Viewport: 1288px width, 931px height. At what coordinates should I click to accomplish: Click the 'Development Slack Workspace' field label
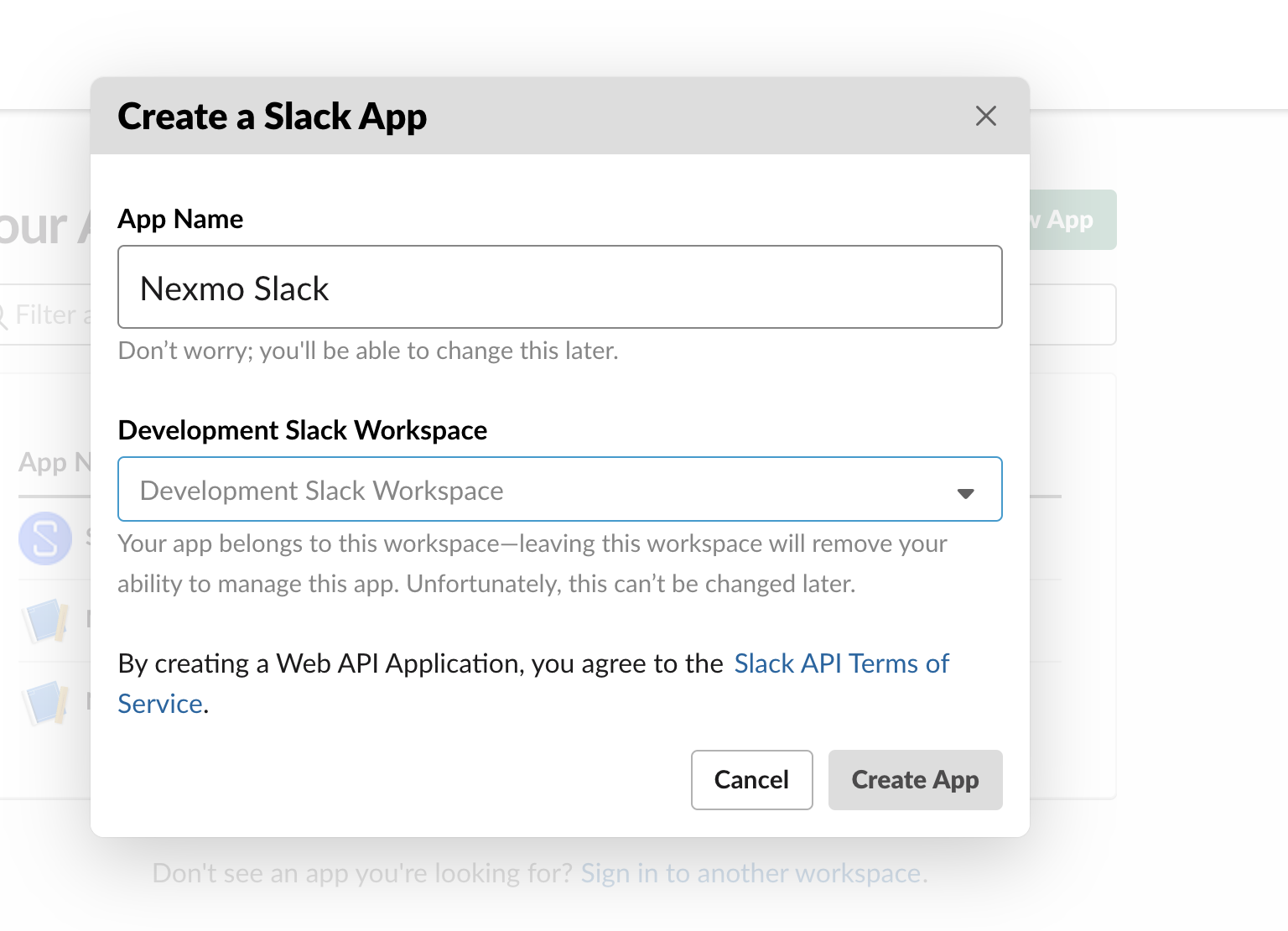303,430
